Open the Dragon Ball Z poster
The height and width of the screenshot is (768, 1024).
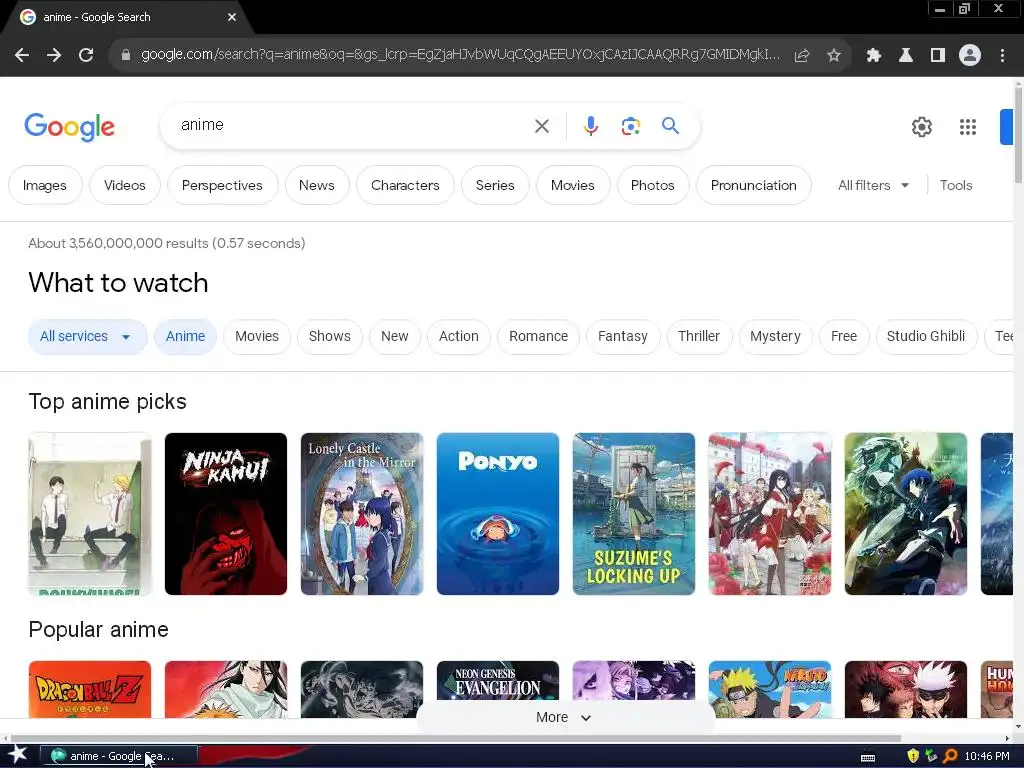tap(89, 689)
